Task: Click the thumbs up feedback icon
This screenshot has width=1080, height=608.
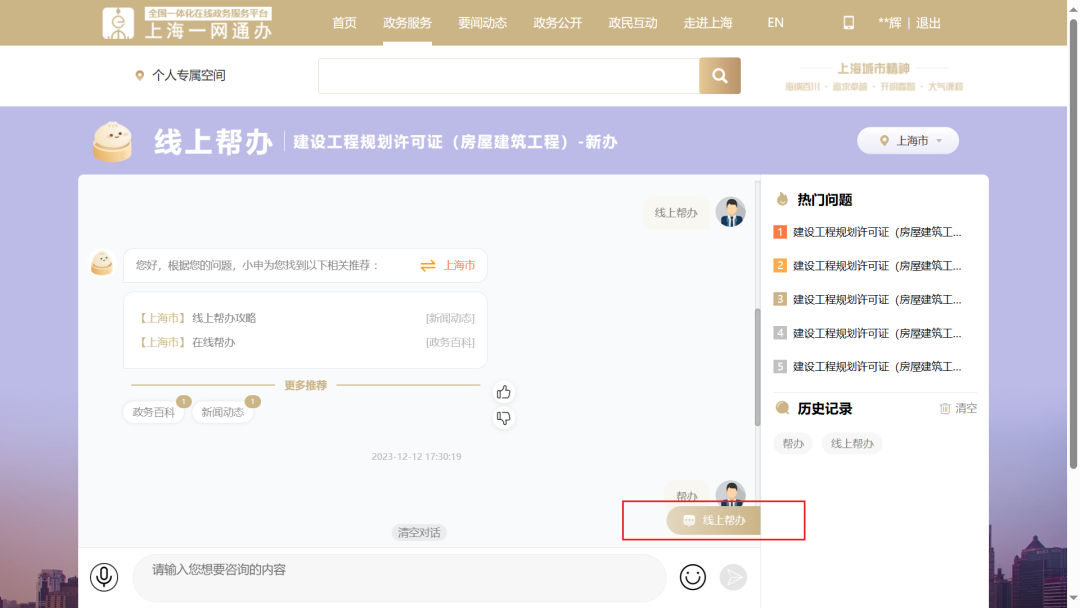Action: [504, 392]
